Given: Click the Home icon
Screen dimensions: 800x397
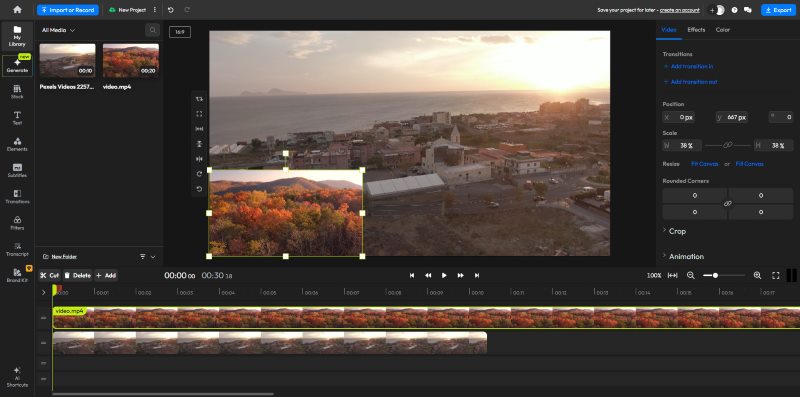Looking at the screenshot, I should click(17, 10).
